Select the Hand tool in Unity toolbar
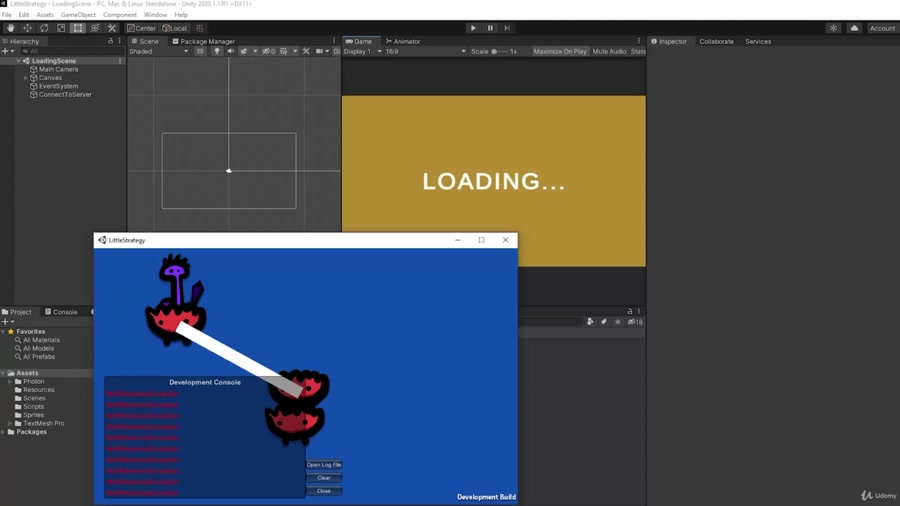 (x=10, y=28)
